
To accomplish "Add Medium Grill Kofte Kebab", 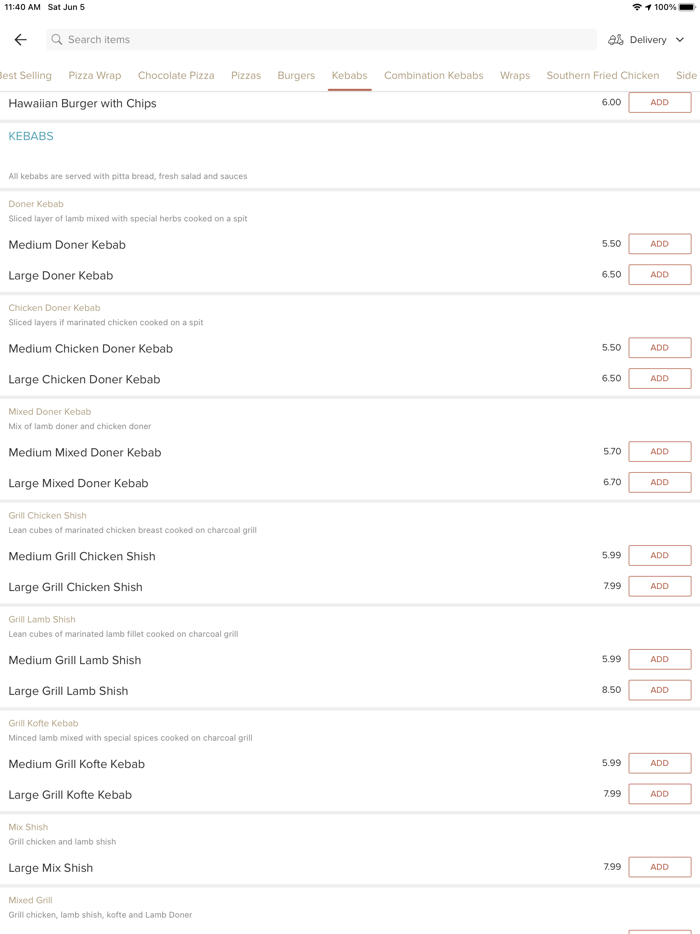I will (659, 764).
